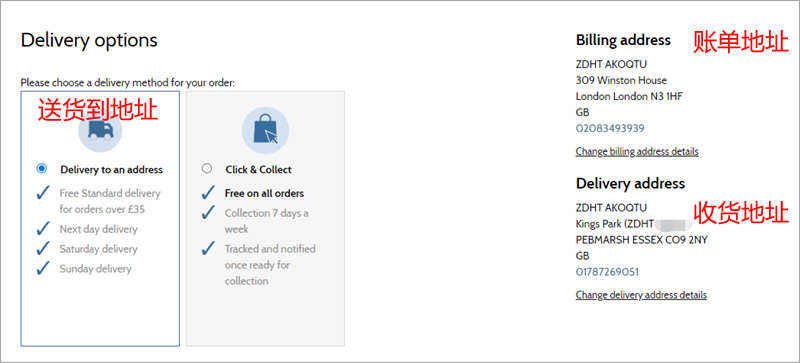Screen dimensions: 800x363
Task: Open Change delivery address details link
Action: [641, 295]
